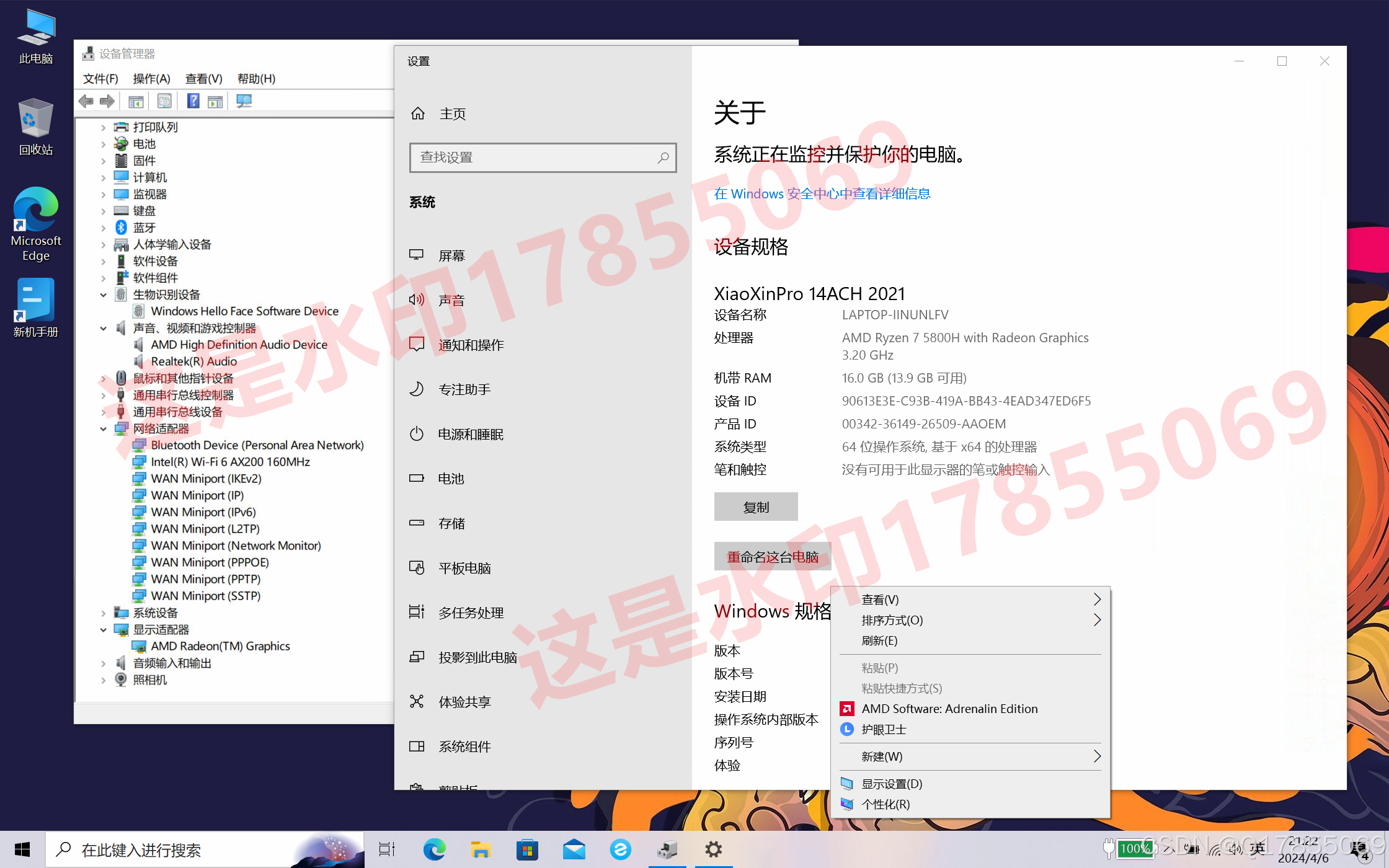Screen dimensions: 1389x868
Task: Open 电源和睡眠 power settings
Action: [x=470, y=435]
